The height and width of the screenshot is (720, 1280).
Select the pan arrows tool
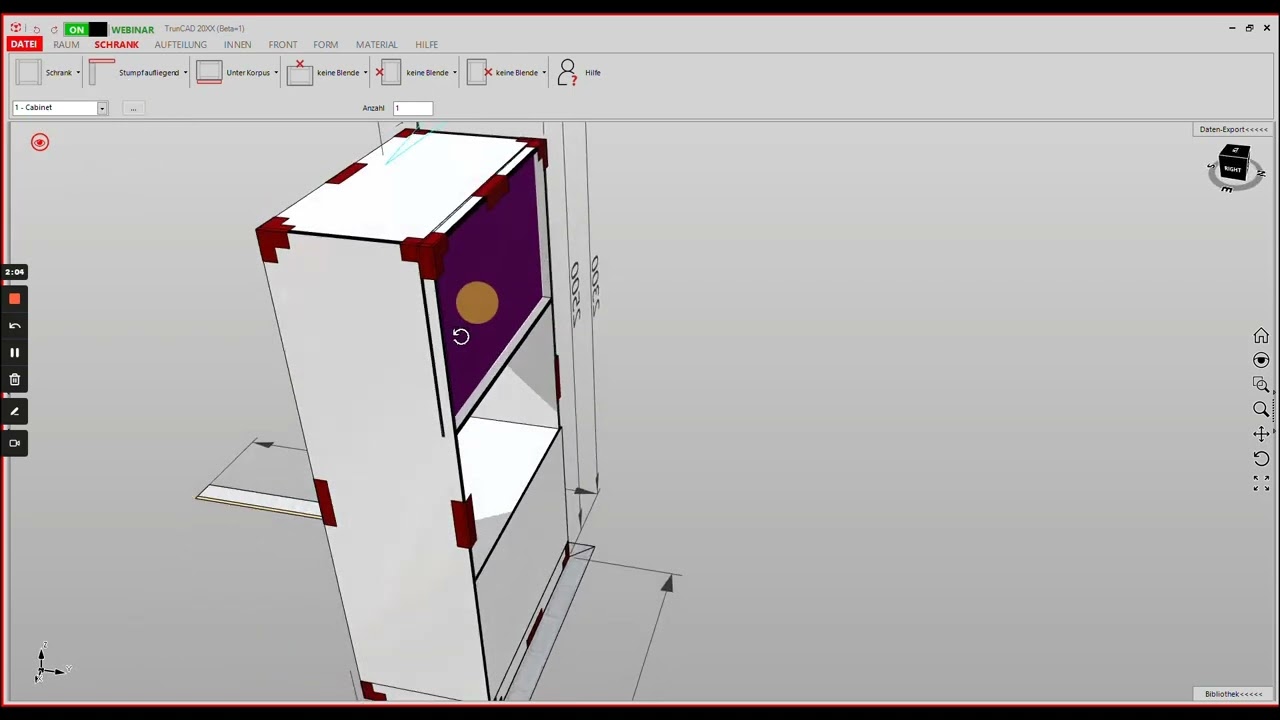tap(1261, 434)
